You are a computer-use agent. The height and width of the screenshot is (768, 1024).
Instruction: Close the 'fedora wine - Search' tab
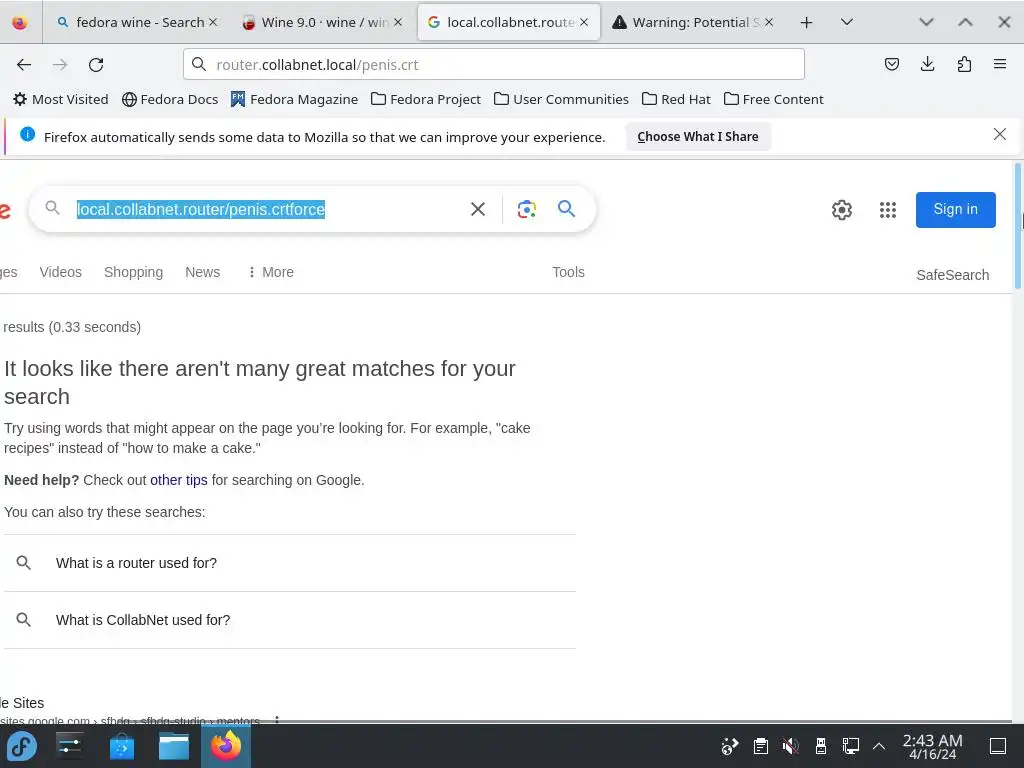[213, 22]
